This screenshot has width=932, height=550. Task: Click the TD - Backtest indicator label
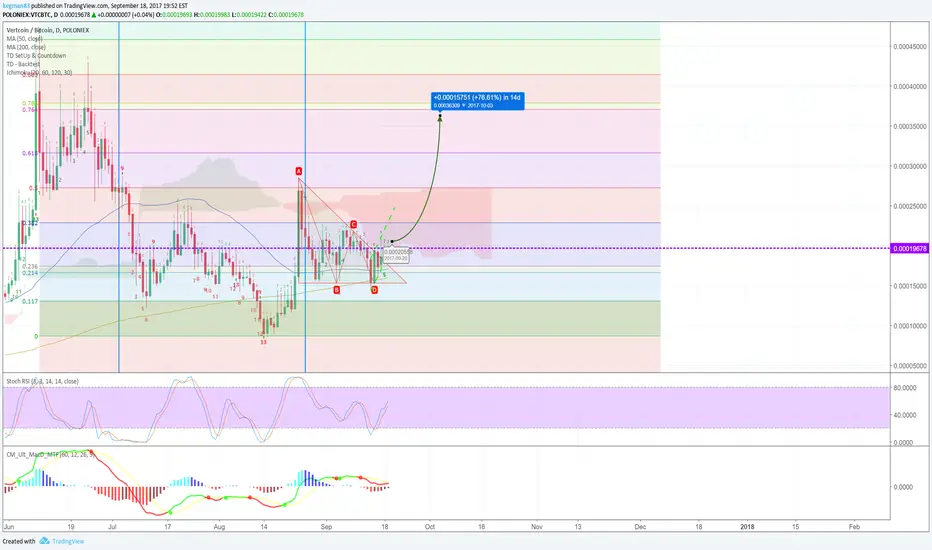tap(23, 64)
